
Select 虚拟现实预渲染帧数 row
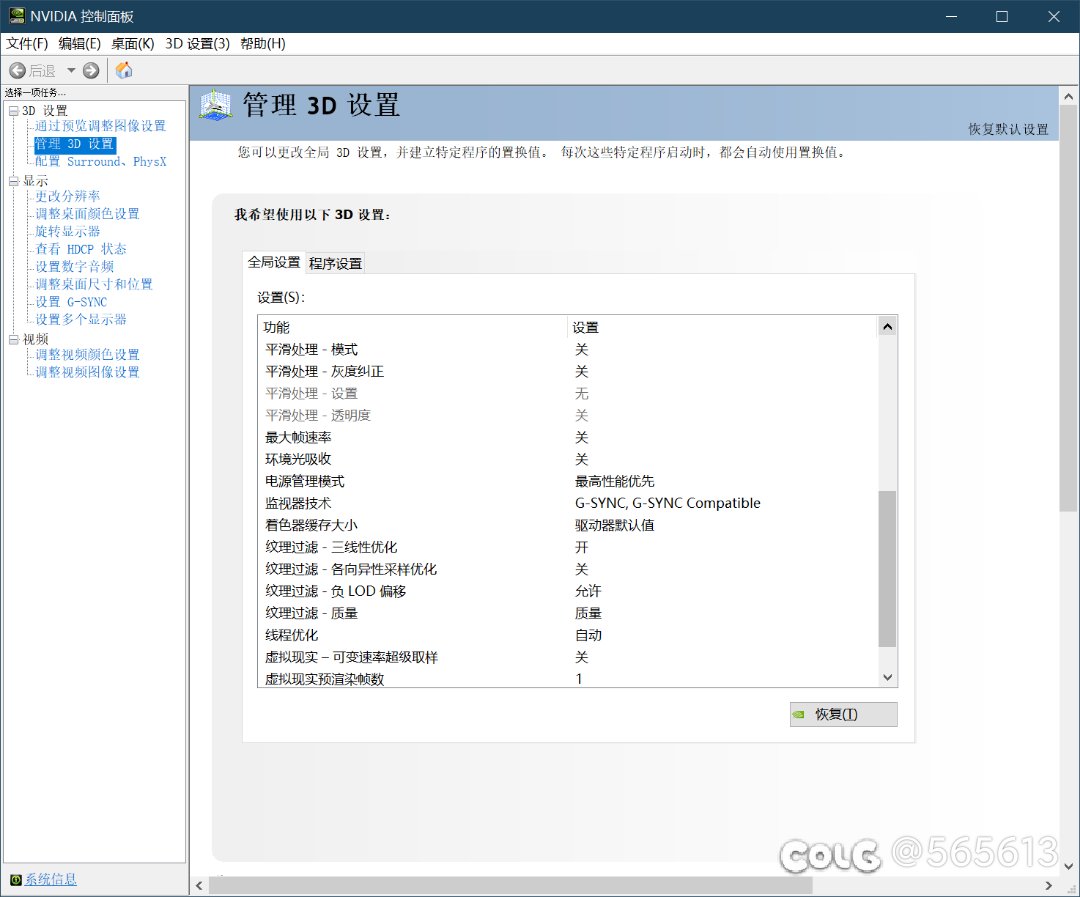(568, 679)
